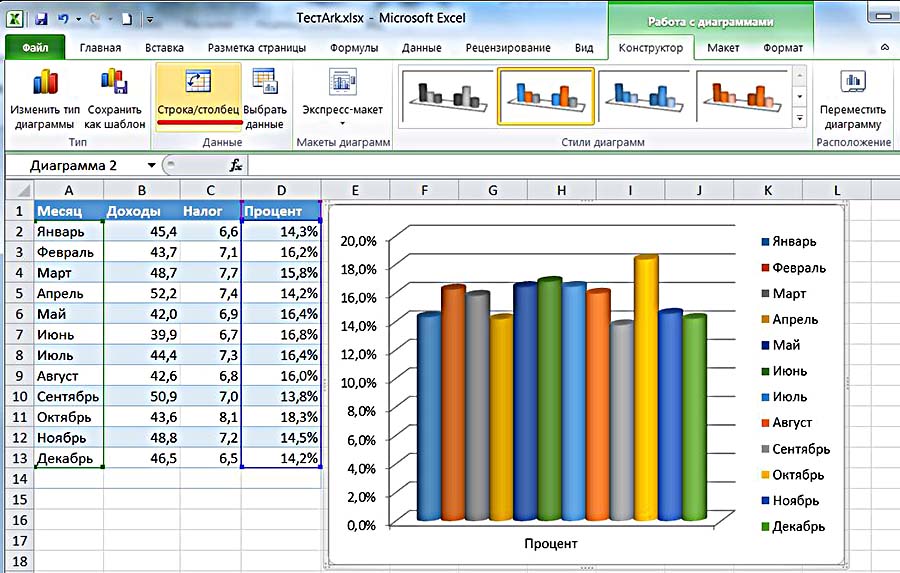
Task: Switch to the Макет tab
Action: point(723,48)
